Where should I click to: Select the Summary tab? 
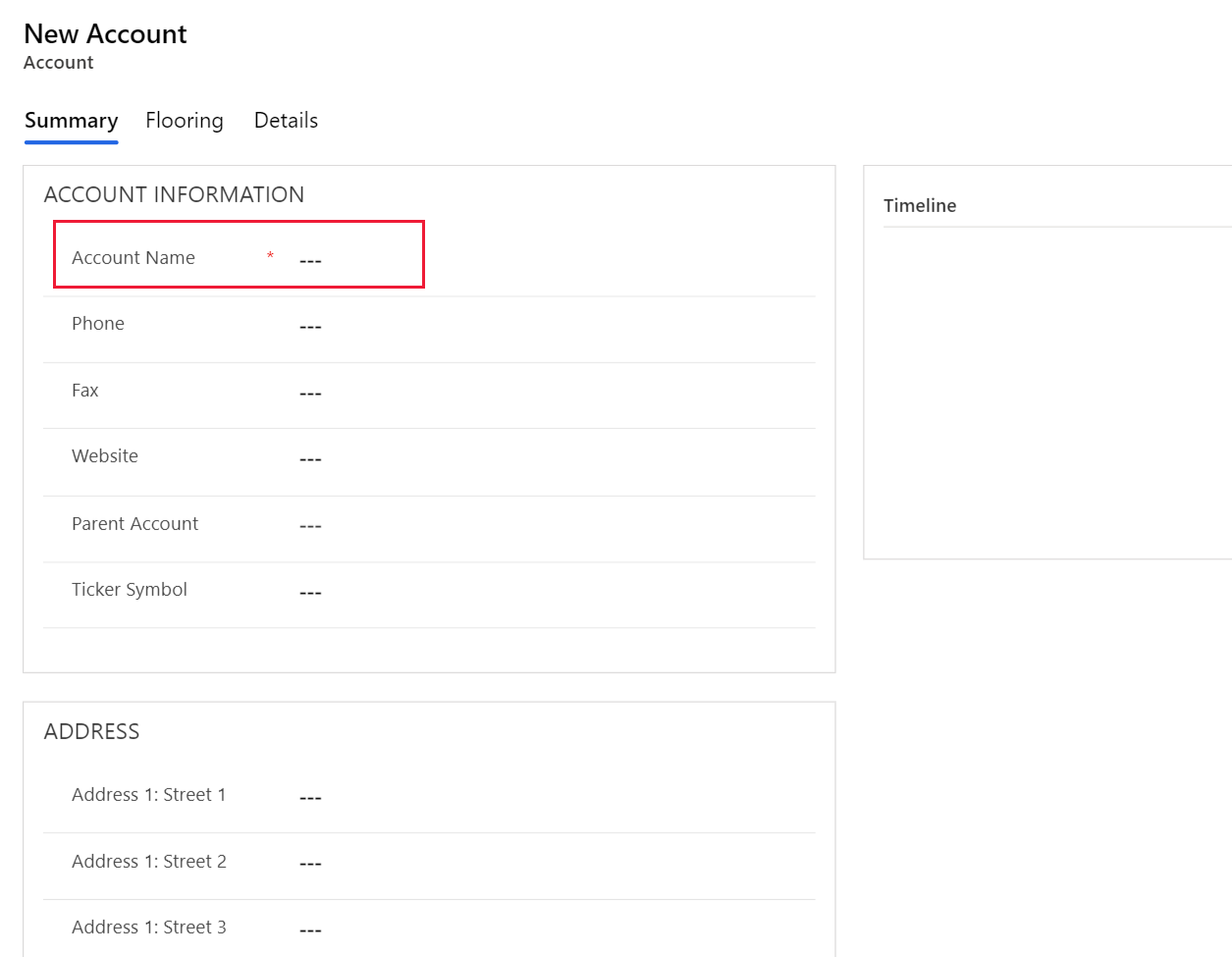[x=71, y=120]
